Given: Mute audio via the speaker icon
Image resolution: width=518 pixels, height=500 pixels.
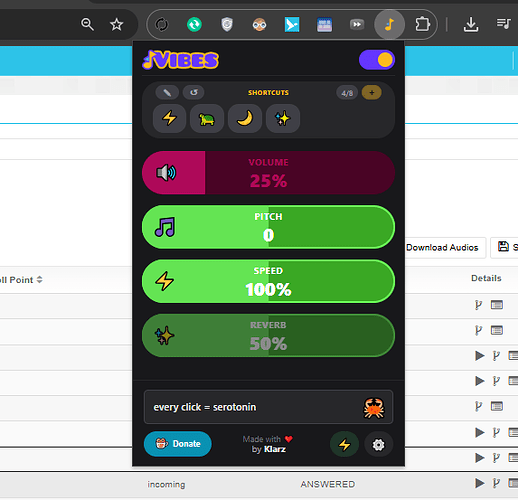Looking at the screenshot, I should pyautogui.click(x=166, y=173).
